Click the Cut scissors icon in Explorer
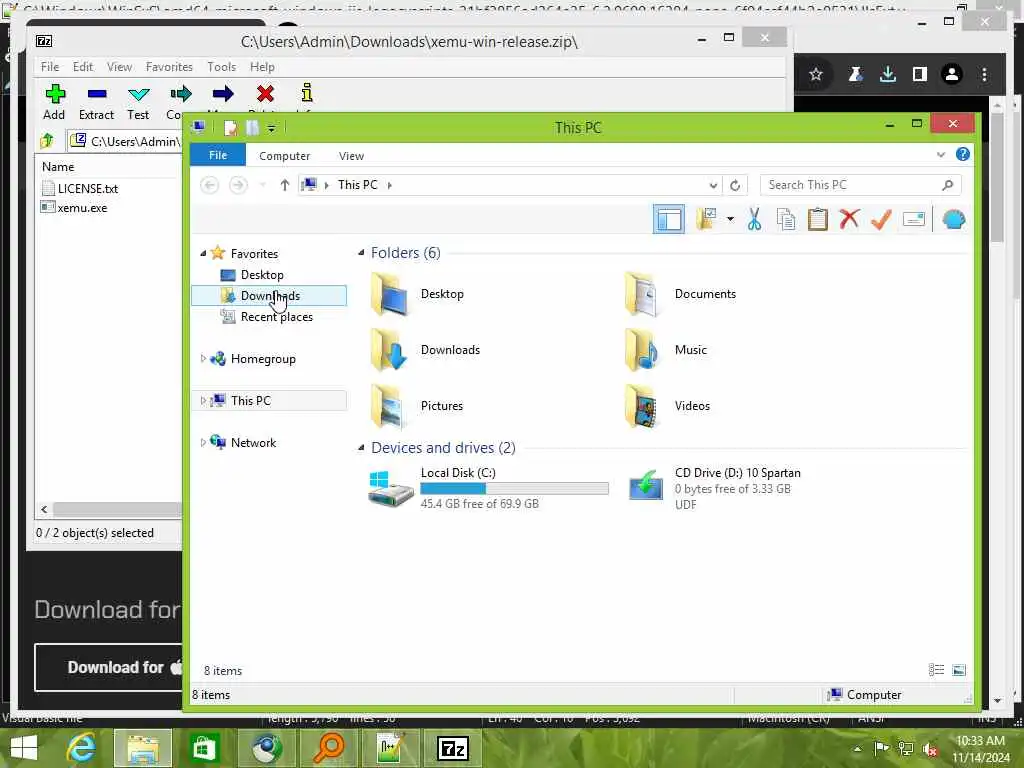1024x768 pixels. 754,219
